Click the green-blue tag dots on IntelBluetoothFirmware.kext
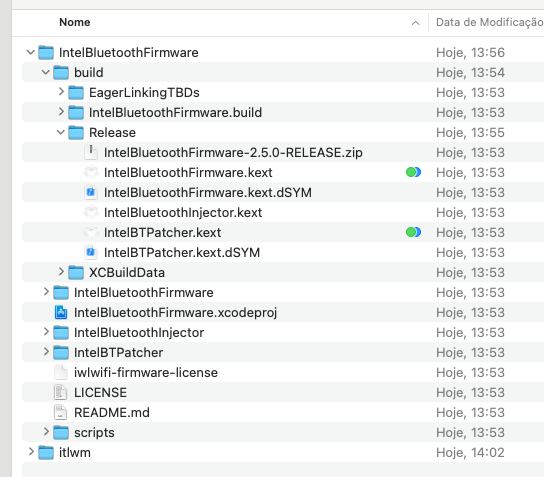Image resolution: width=544 pixels, height=477 pixels. (413, 172)
